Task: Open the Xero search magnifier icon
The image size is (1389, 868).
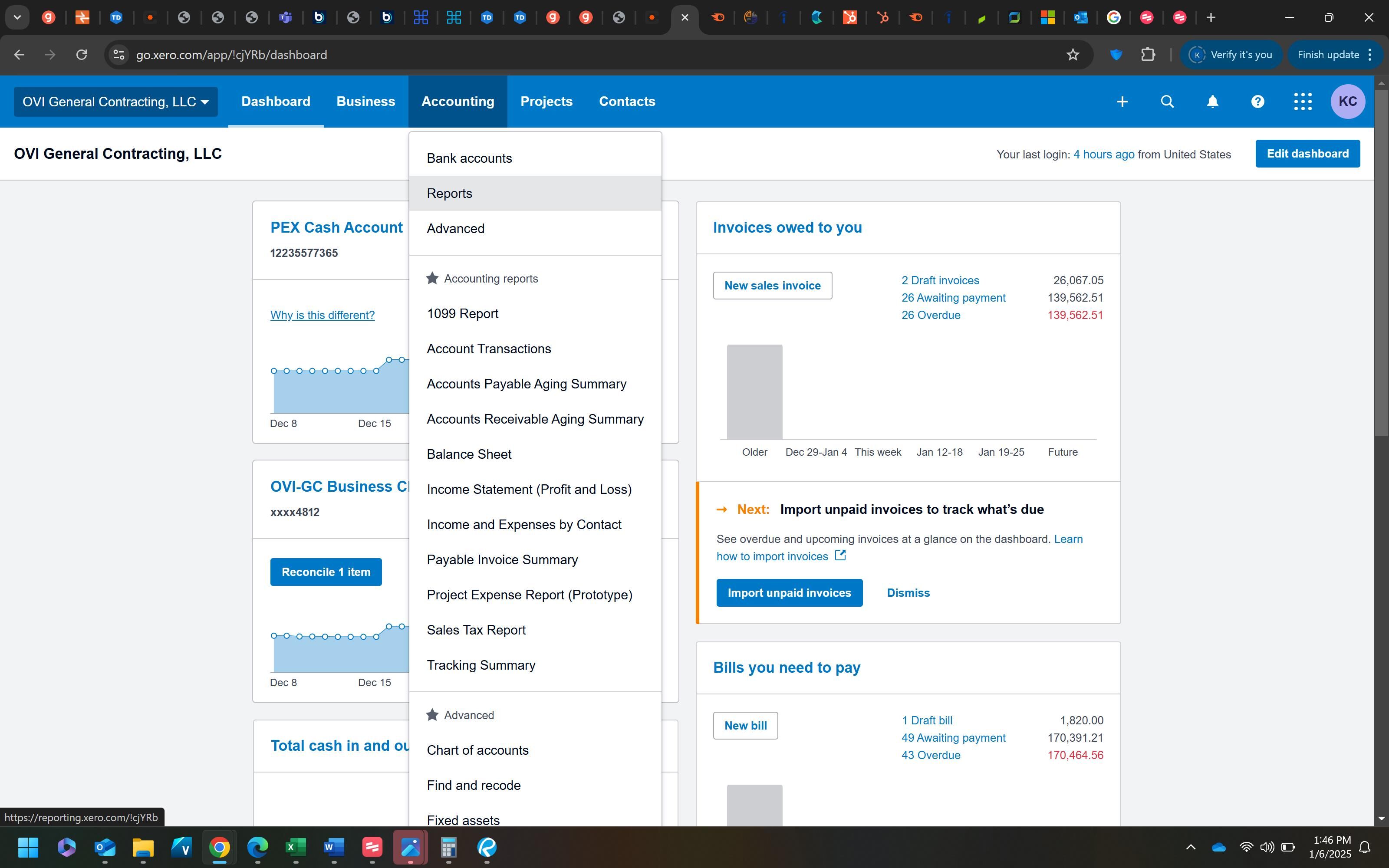Action: tap(1167, 102)
